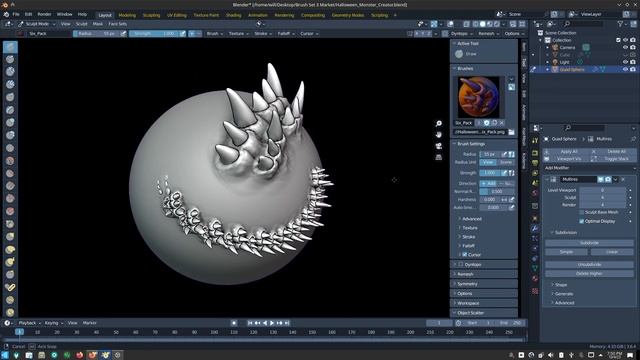Image resolution: width=640 pixels, height=360 pixels.
Task: Open the World properties tab icon
Action: (x=535, y=193)
